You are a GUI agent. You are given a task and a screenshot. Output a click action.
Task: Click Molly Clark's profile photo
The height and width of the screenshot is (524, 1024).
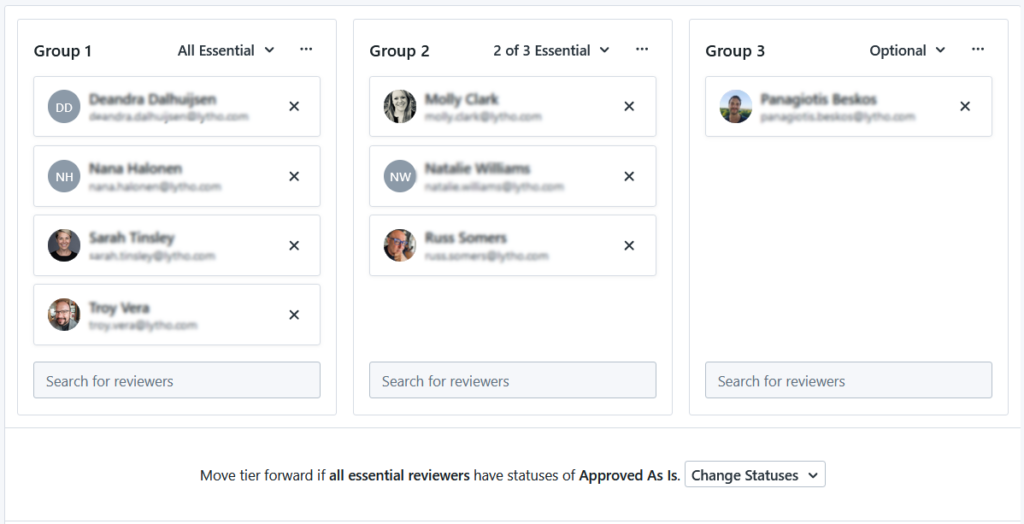point(400,106)
